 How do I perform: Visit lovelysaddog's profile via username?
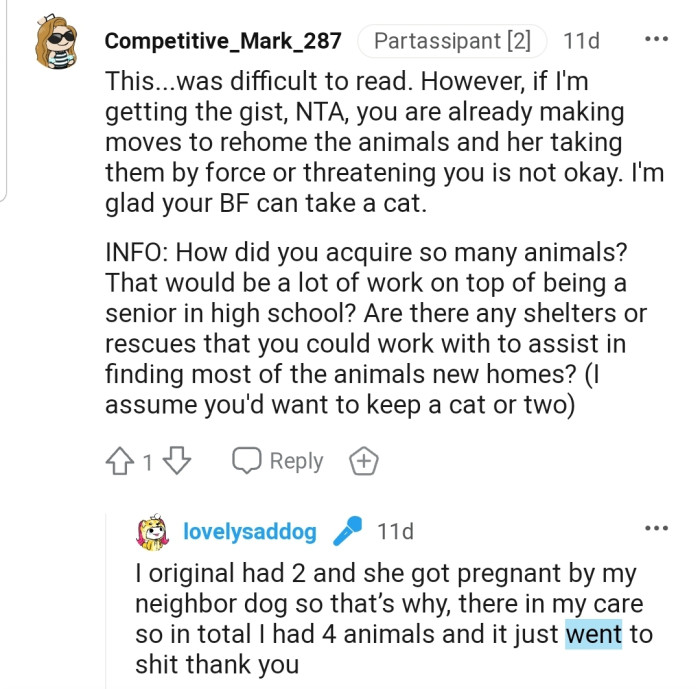[x=250, y=531]
